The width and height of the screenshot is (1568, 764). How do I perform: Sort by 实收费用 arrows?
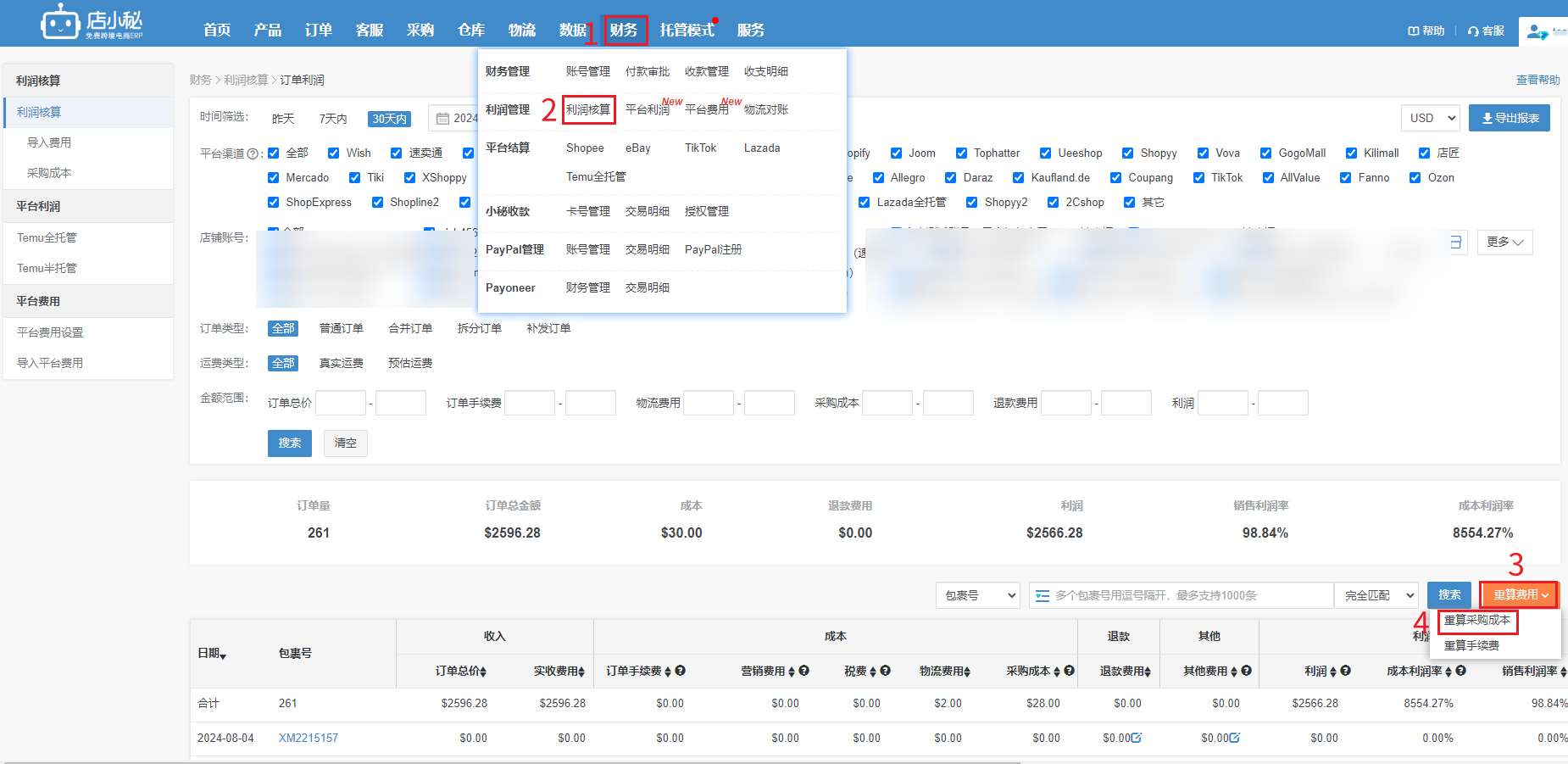pos(582,672)
